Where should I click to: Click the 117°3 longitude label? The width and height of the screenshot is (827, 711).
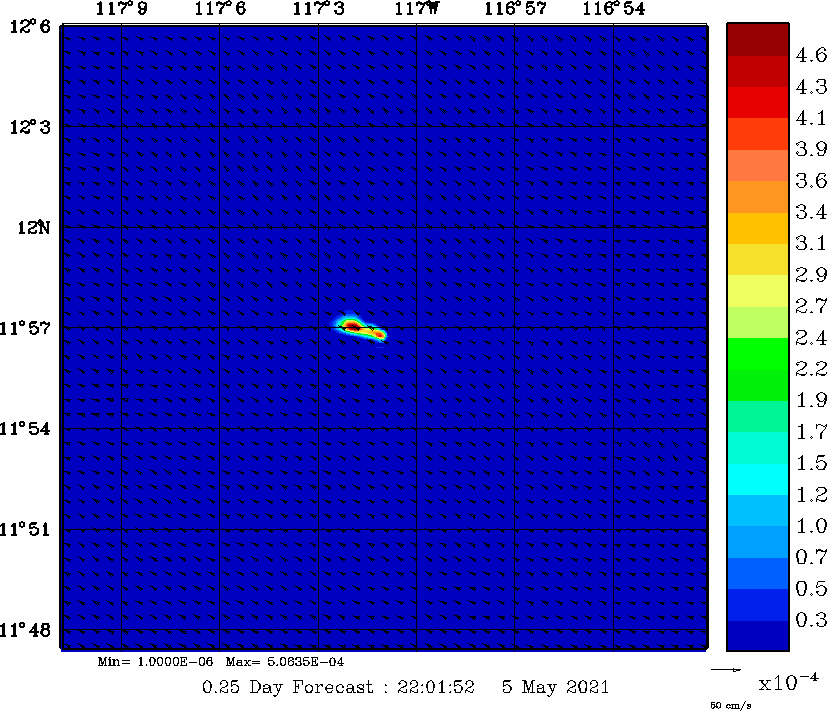[x=319, y=8]
